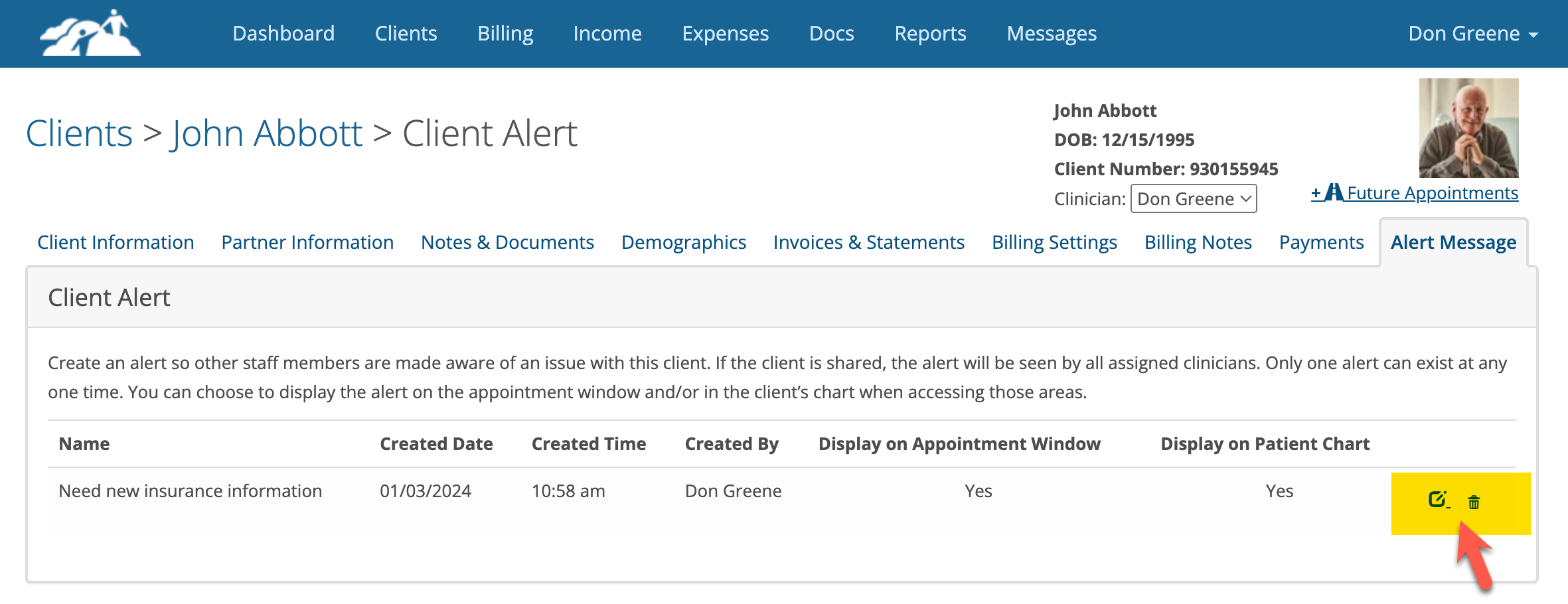The image size is (1568, 604).
Task: Click the Display on Patient Chart header
Action: pyautogui.click(x=1265, y=444)
